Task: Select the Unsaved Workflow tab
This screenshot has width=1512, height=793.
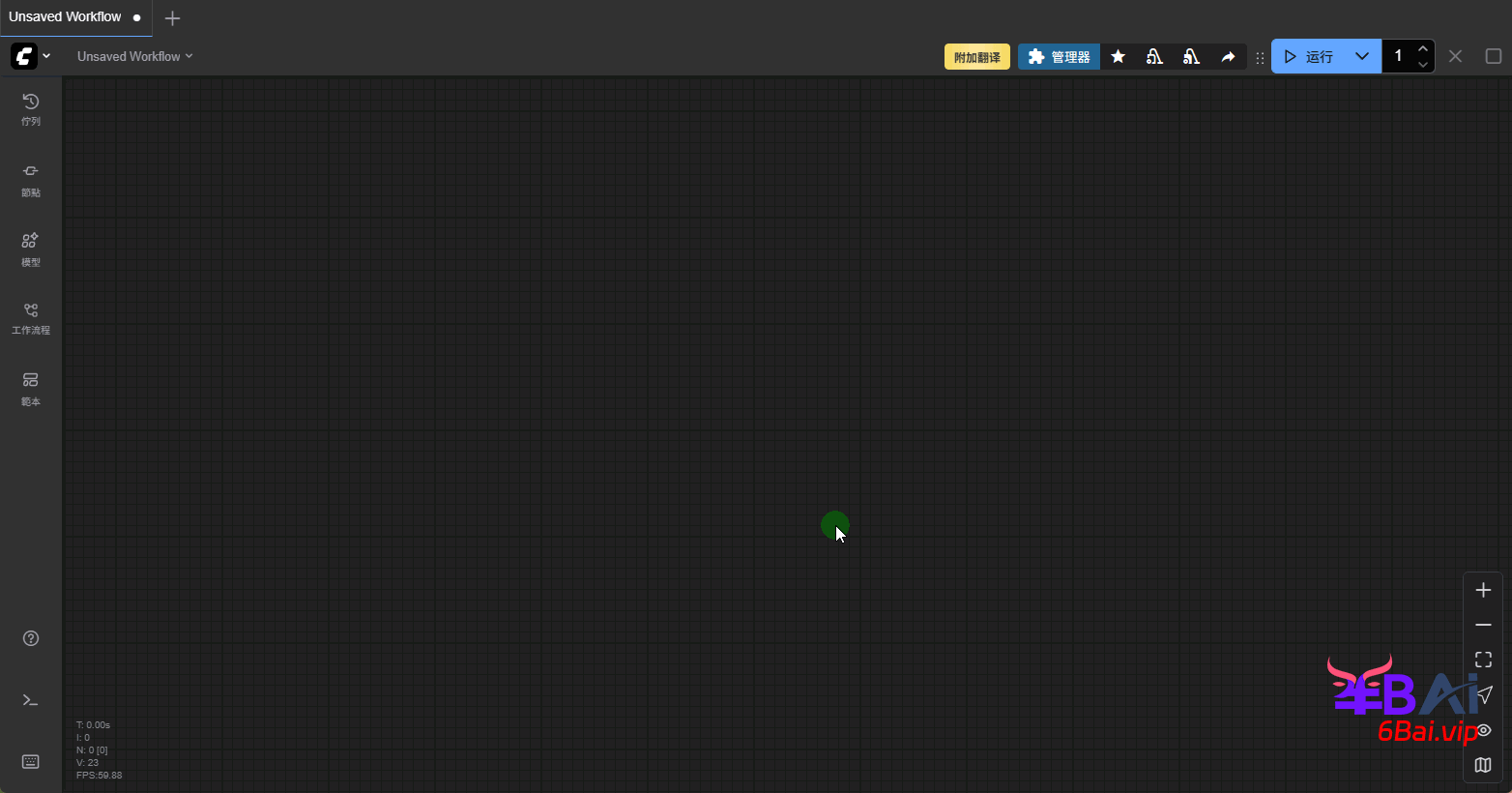Action: pos(66,17)
